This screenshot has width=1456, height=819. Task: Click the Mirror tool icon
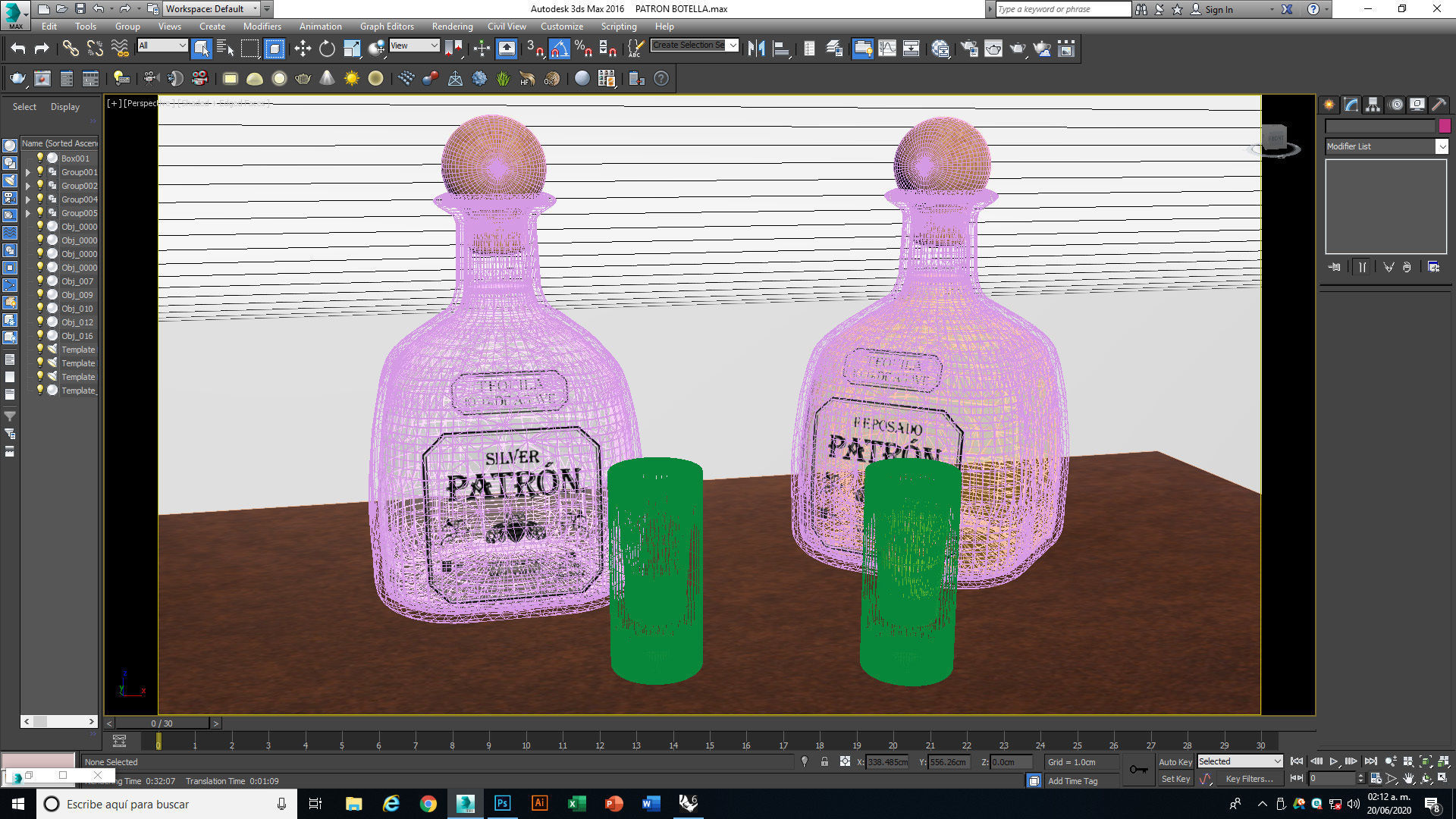756,49
